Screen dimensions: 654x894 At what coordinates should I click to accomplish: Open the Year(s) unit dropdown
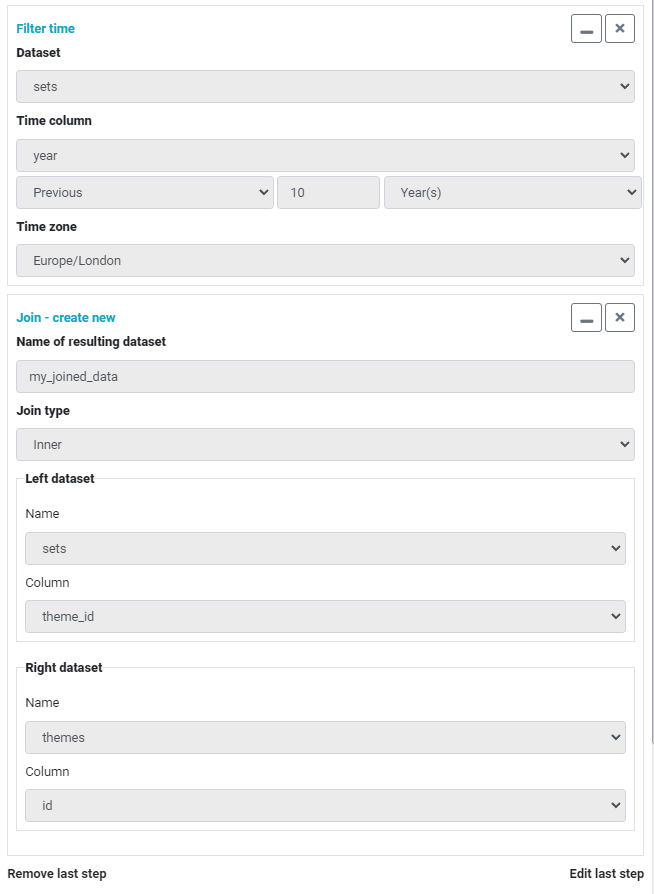click(x=513, y=193)
